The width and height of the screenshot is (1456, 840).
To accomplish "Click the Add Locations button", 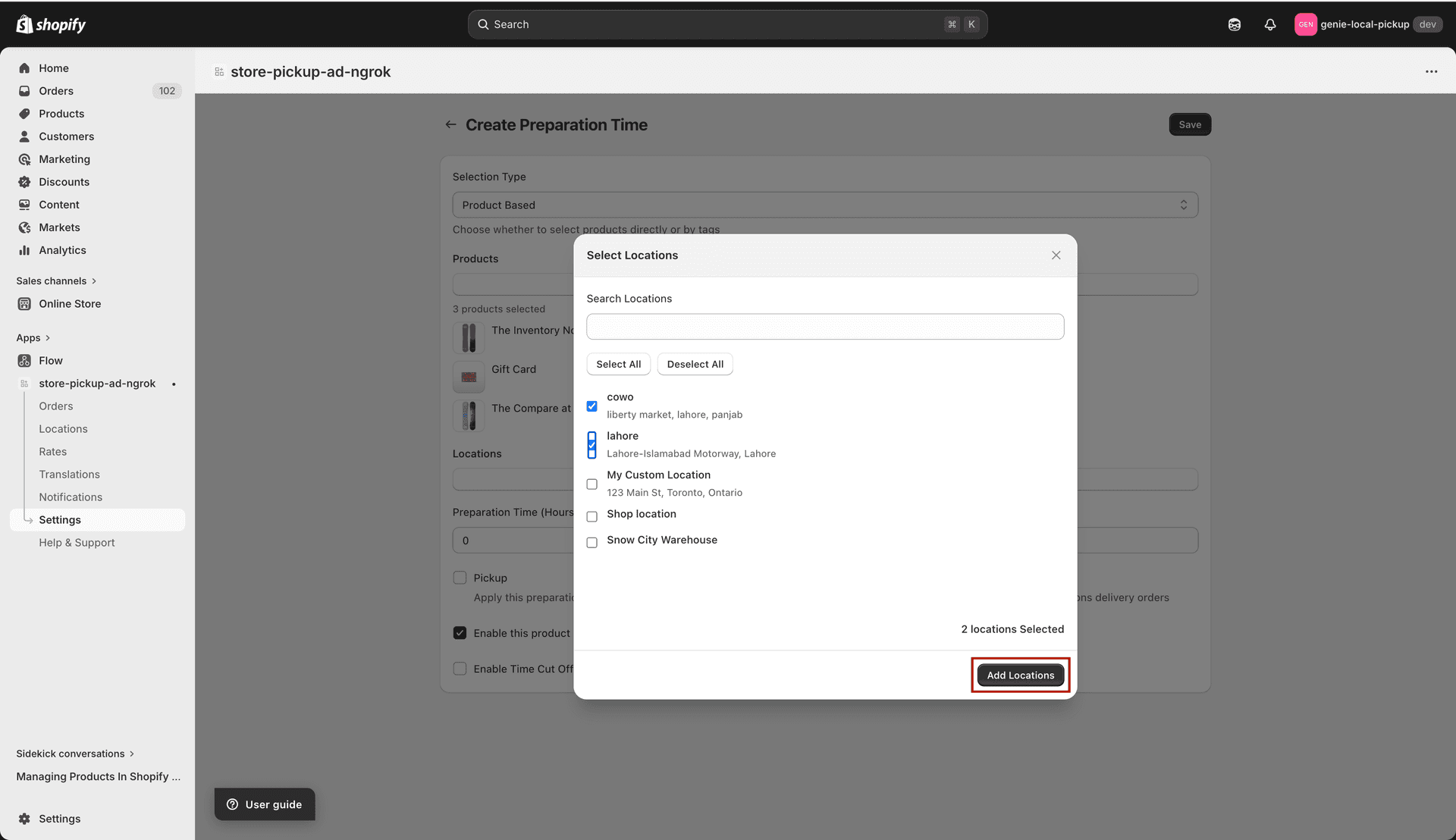I will 1020,675.
